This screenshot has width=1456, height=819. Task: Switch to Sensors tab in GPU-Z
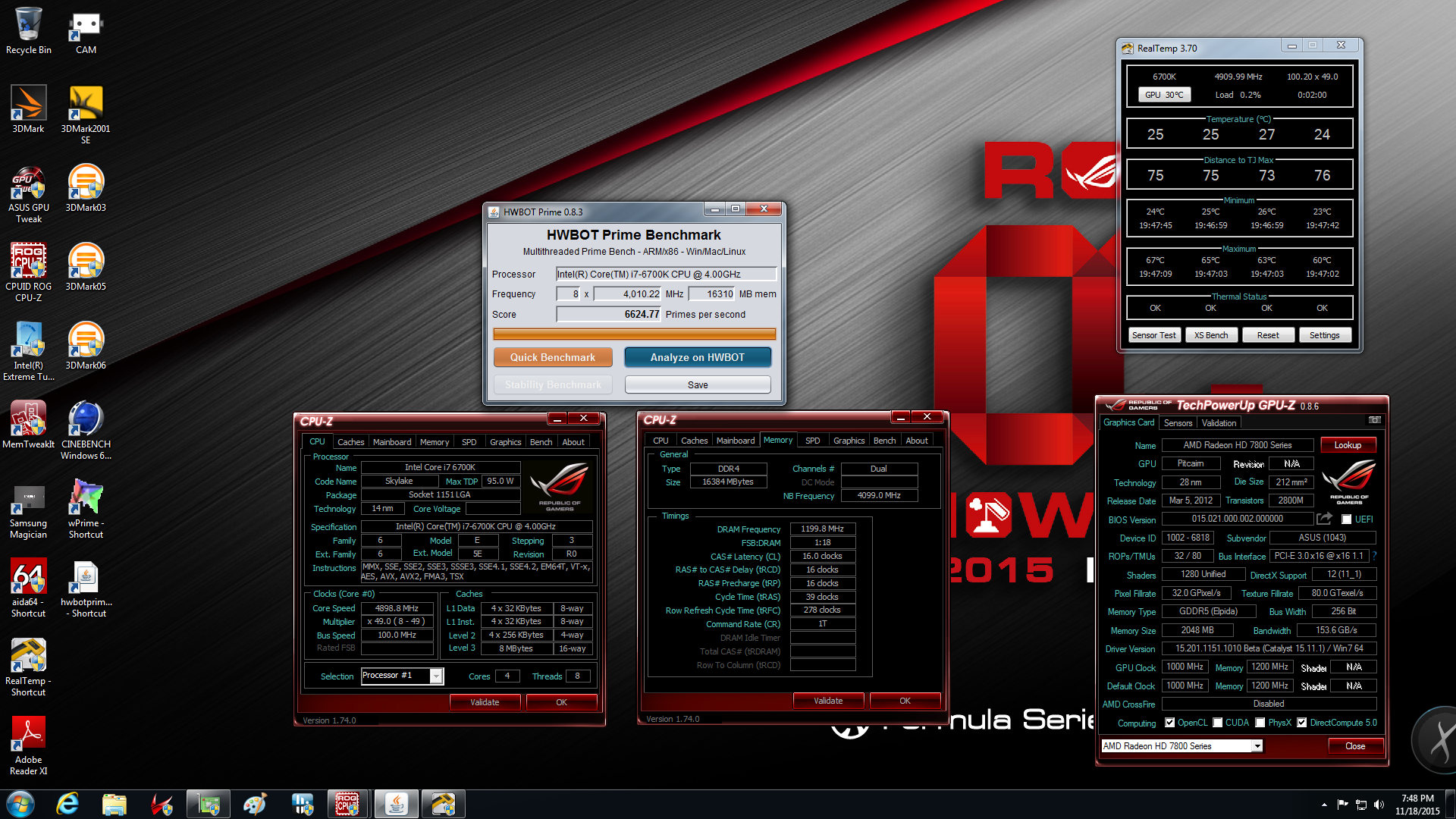click(1178, 423)
